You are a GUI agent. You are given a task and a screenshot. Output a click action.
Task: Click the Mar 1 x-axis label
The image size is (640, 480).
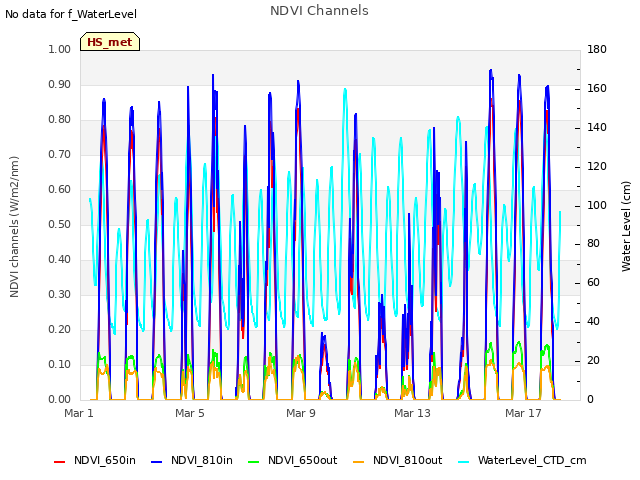click(79, 413)
